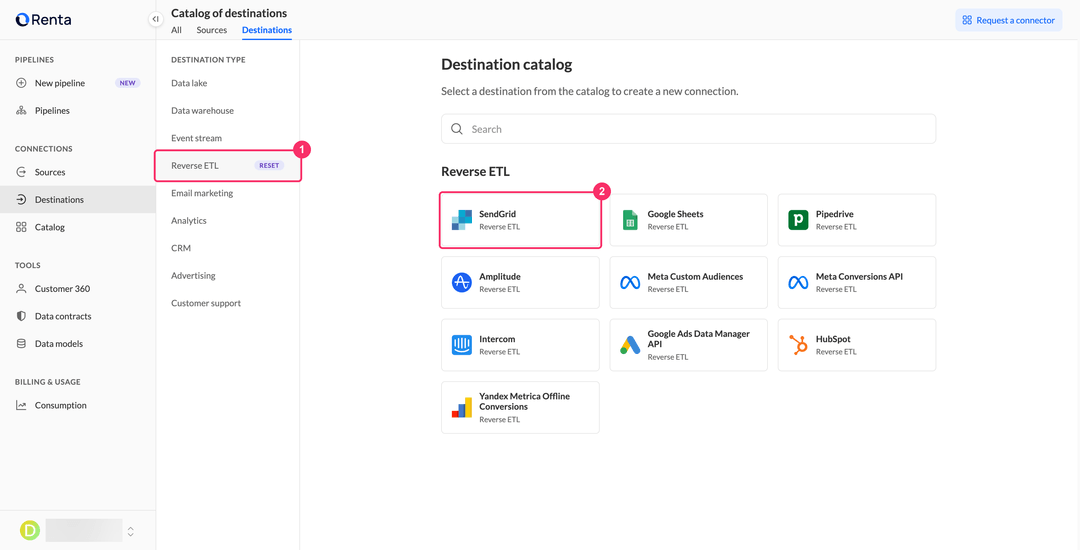Select Google Ads Data Manager API title

coord(698,339)
